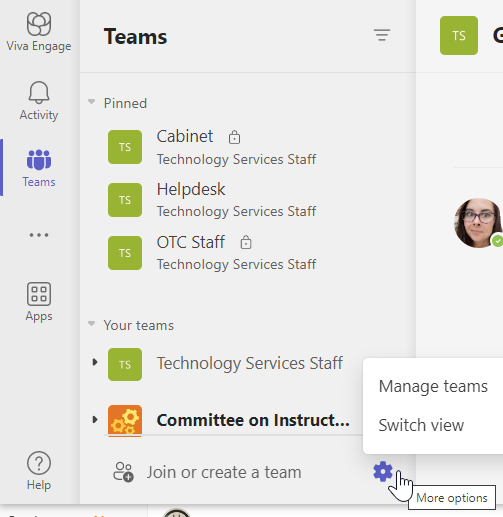Click the Helpdesk channel TS avatar
The height and width of the screenshot is (517, 503).
[x=125, y=200]
